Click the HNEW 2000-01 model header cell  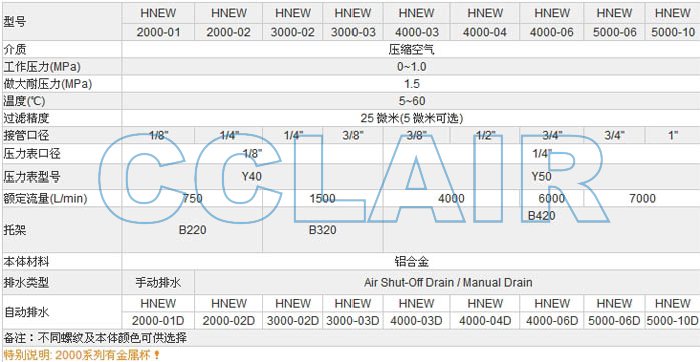tap(158, 23)
